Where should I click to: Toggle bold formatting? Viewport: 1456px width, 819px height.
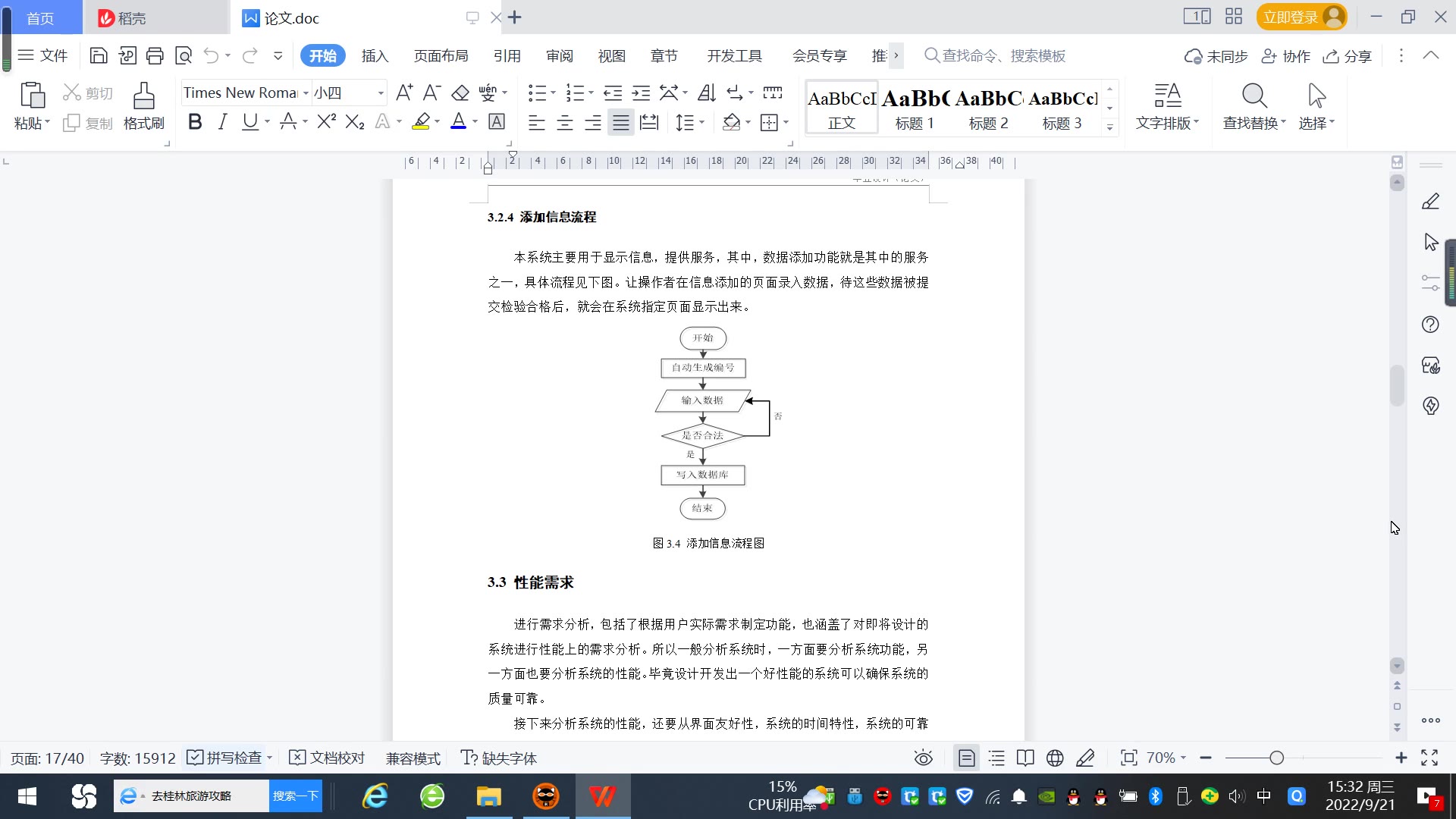[195, 122]
